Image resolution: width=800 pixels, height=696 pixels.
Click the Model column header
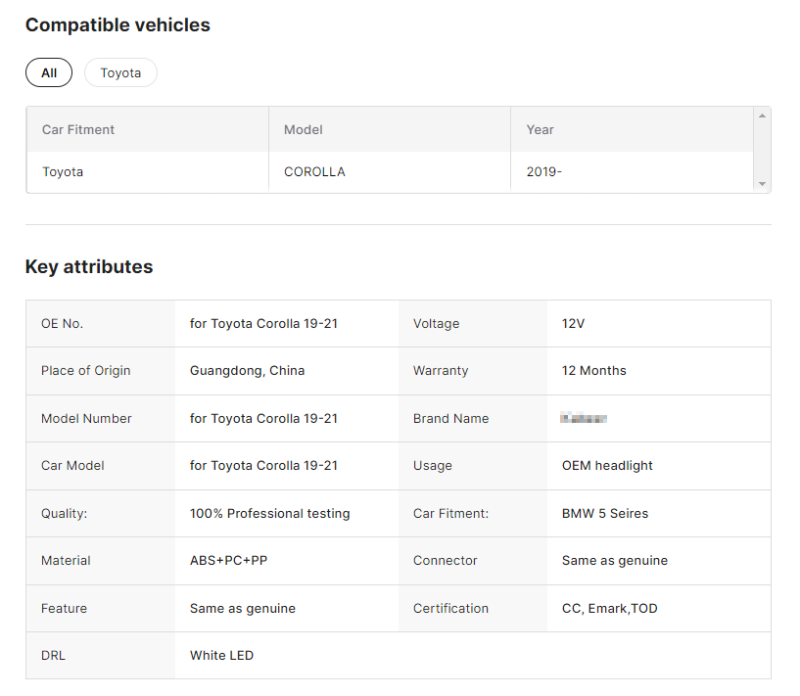coord(303,130)
